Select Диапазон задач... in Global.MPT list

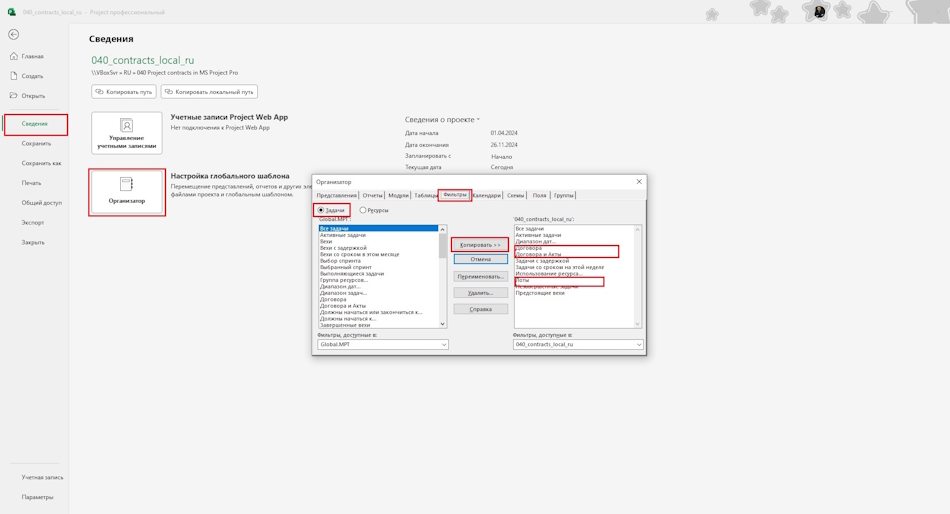tap(343, 293)
